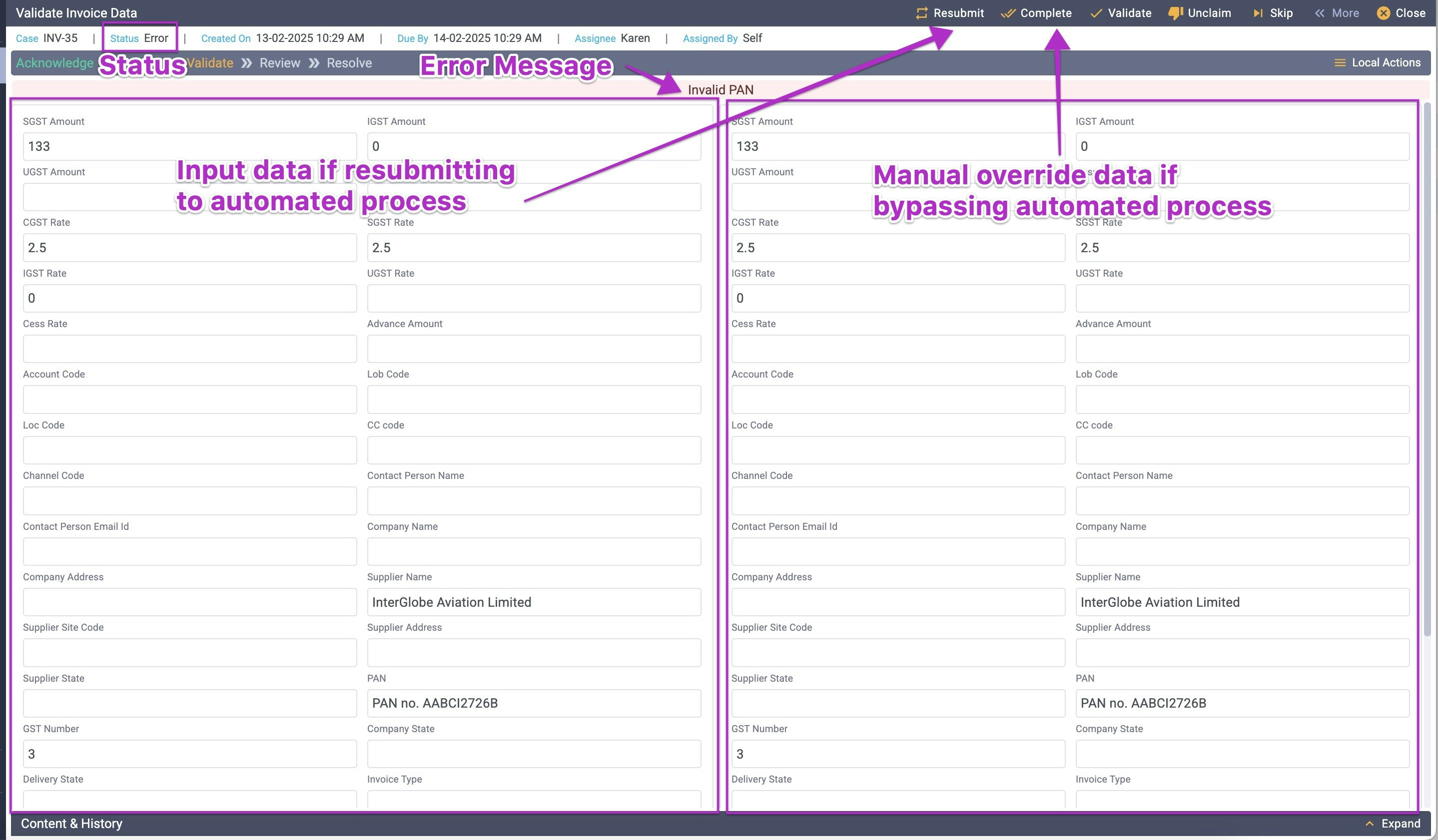This screenshot has width=1438, height=840.
Task: Go to the Acknowledge stage
Action: coord(54,63)
